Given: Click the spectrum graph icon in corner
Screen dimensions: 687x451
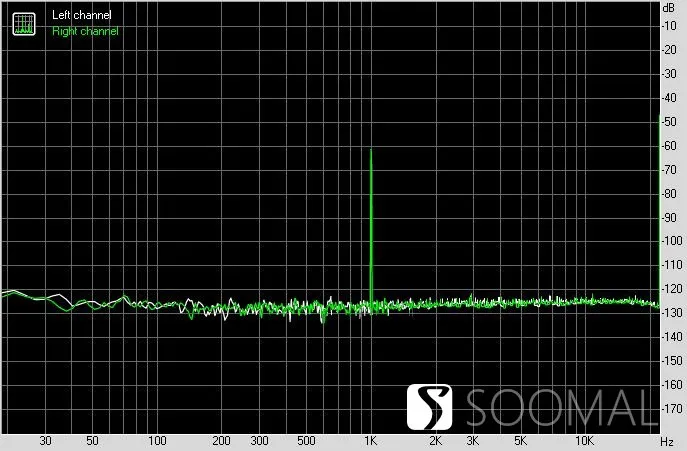Looking at the screenshot, I should [x=24, y=24].
